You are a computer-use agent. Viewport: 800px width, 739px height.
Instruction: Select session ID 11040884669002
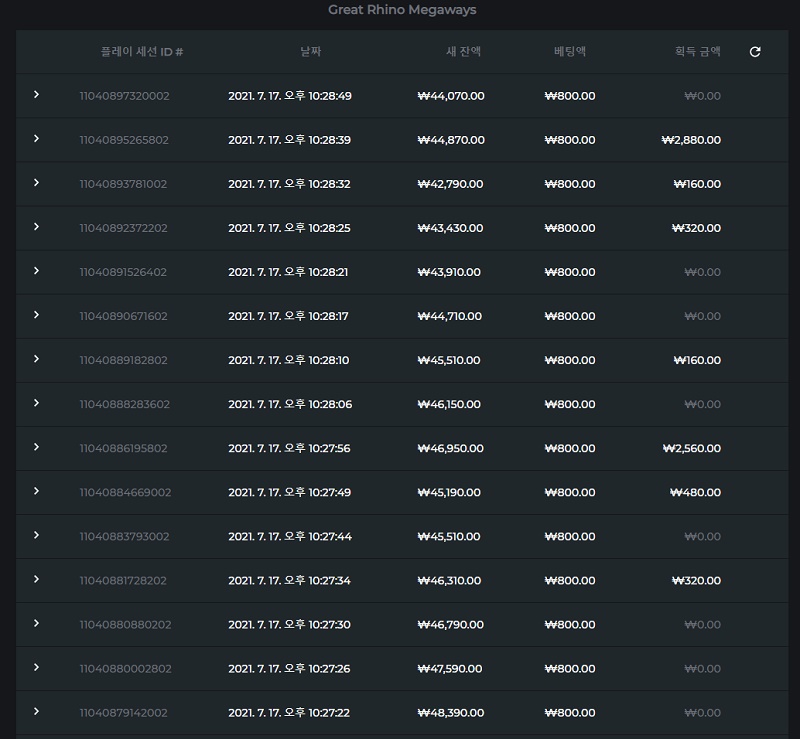[125, 492]
